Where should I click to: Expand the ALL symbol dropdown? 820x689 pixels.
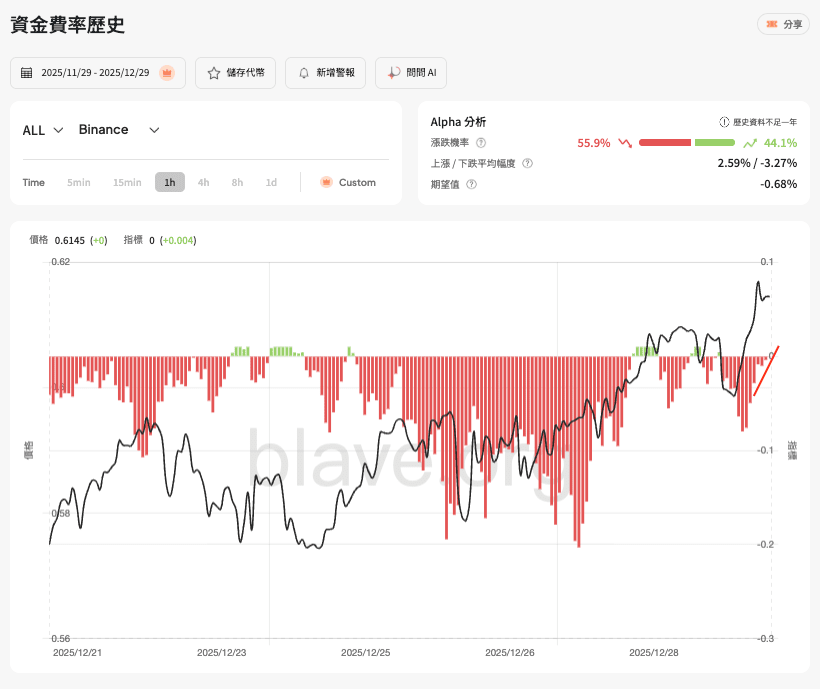(x=44, y=130)
